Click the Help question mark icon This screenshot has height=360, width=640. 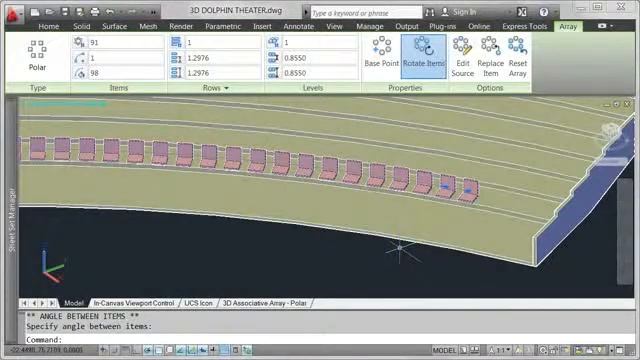point(543,12)
